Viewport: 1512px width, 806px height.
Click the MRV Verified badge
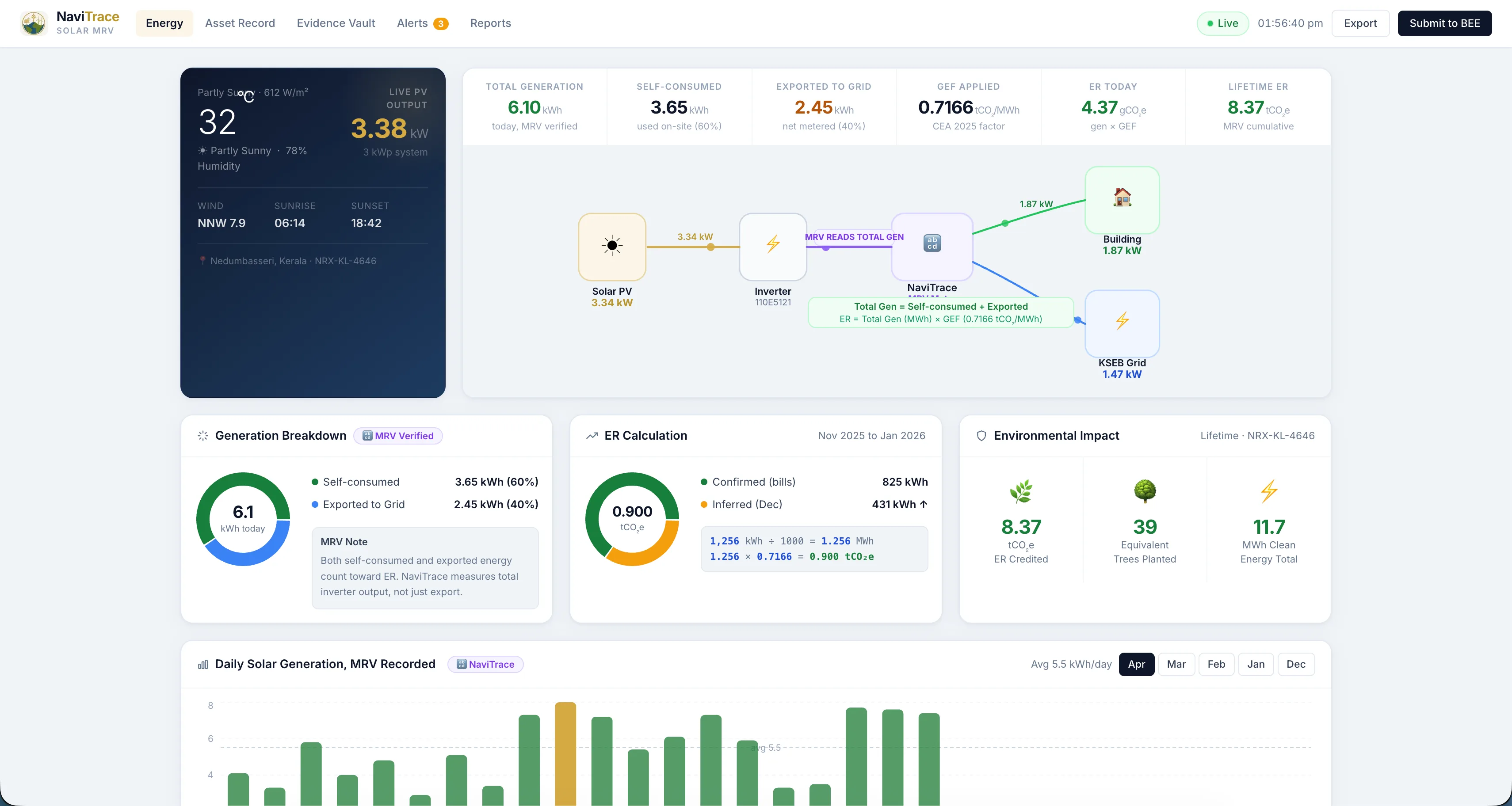tap(398, 436)
